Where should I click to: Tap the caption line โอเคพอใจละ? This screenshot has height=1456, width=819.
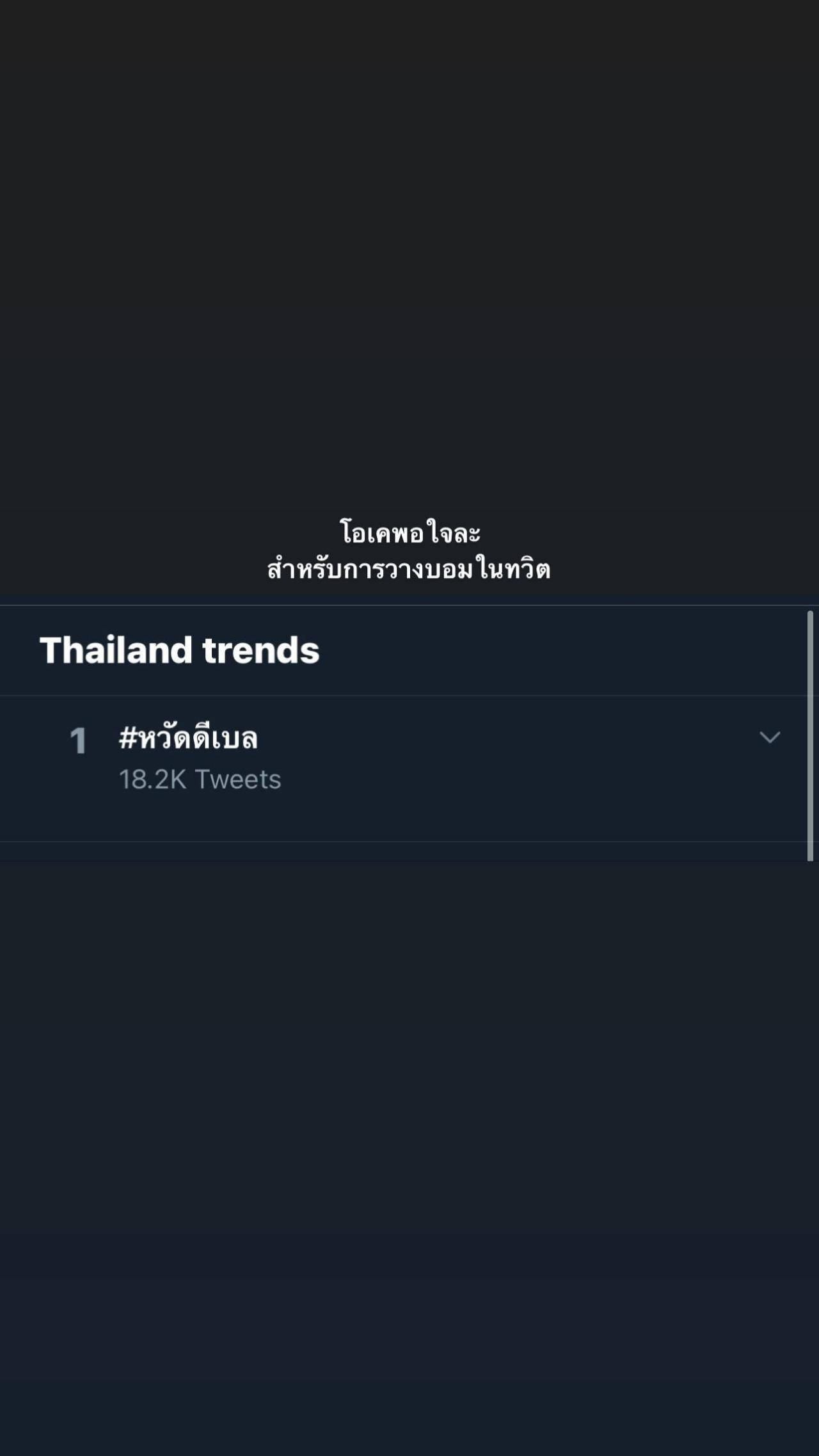tap(409, 533)
